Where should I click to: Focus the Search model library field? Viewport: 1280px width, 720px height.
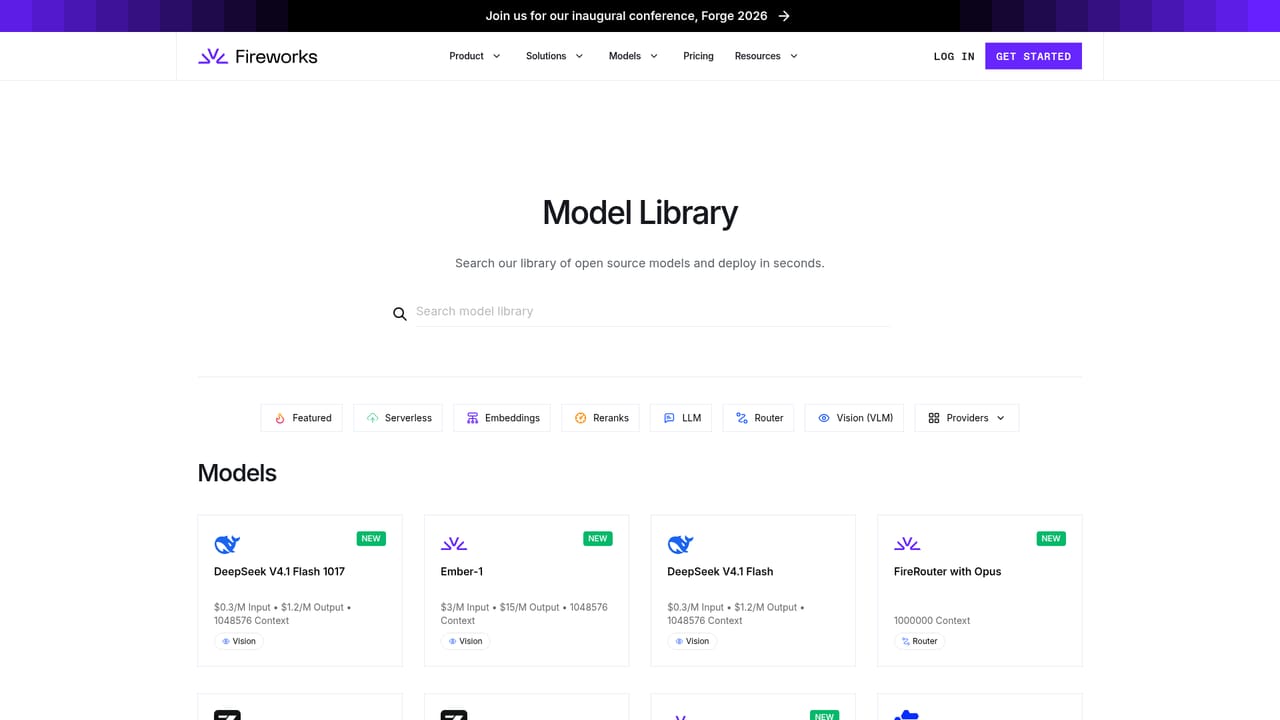pyautogui.click(x=652, y=312)
